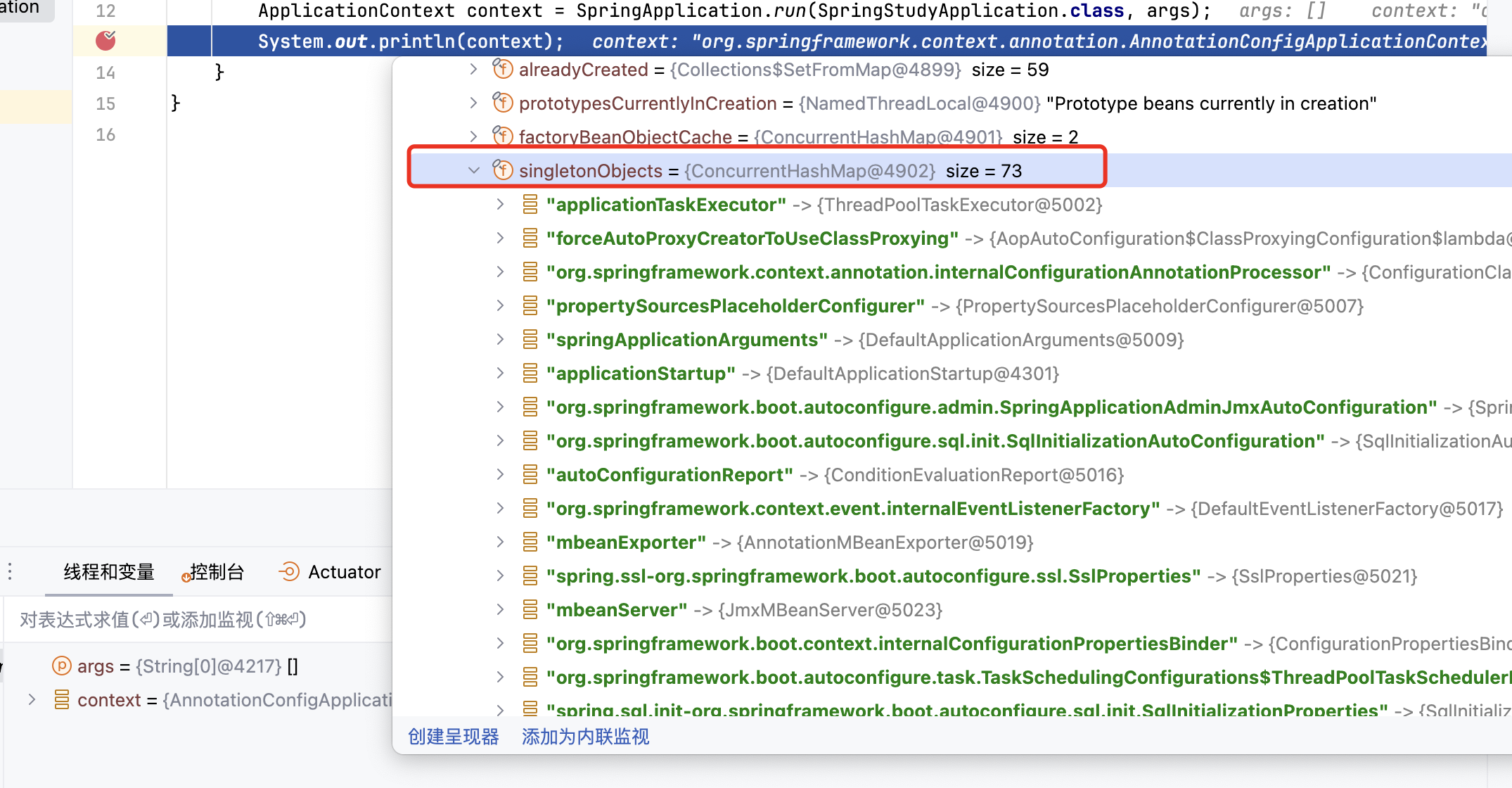Expand the mbeanExporter entry
The width and height of the screenshot is (1512, 788).
coord(500,542)
